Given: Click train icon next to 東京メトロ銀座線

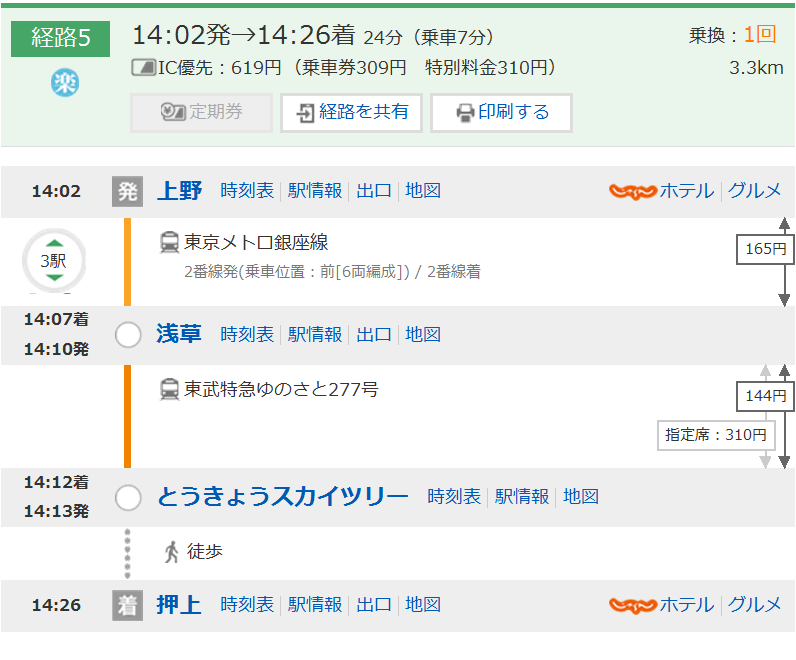Looking at the screenshot, I should (x=169, y=242).
